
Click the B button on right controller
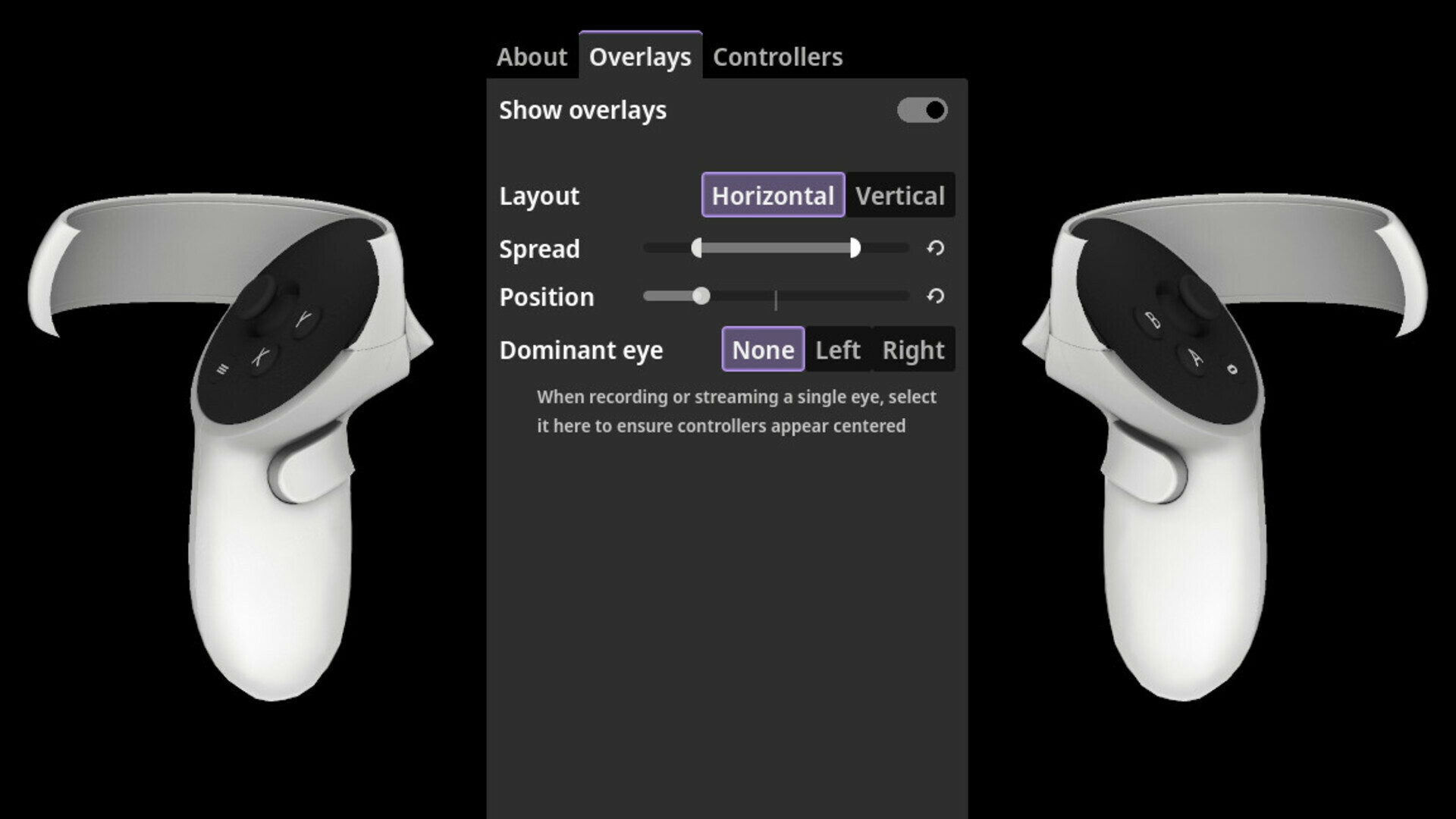tap(1152, 320)
